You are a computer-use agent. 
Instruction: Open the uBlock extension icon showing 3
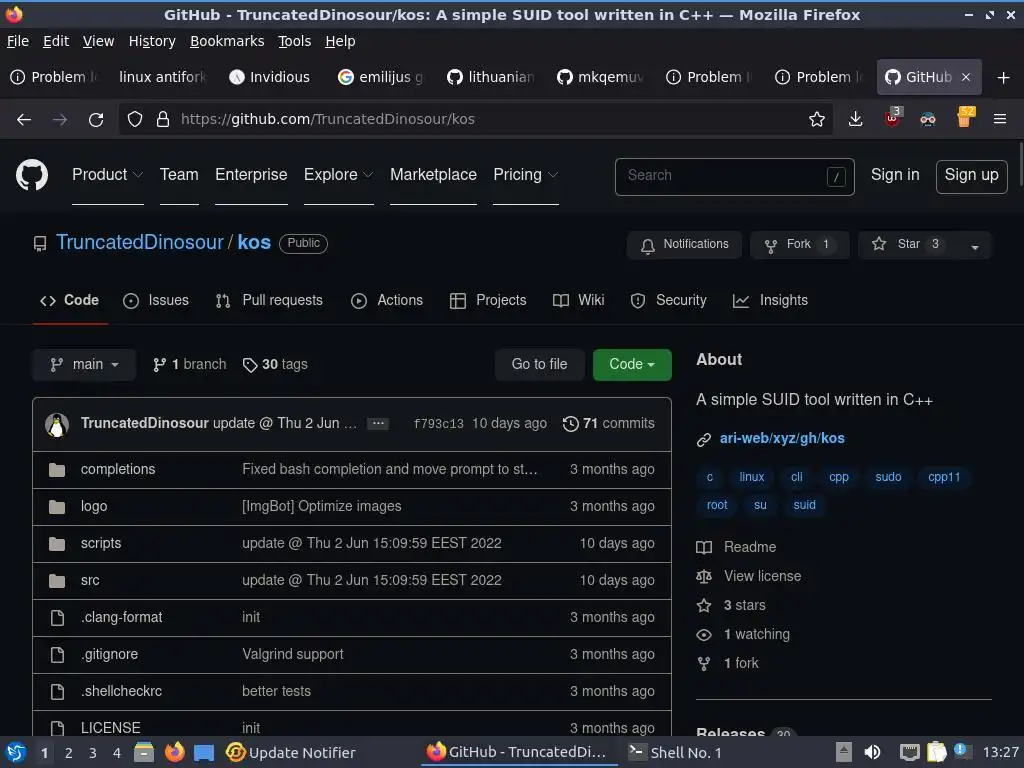pos(893,118)
